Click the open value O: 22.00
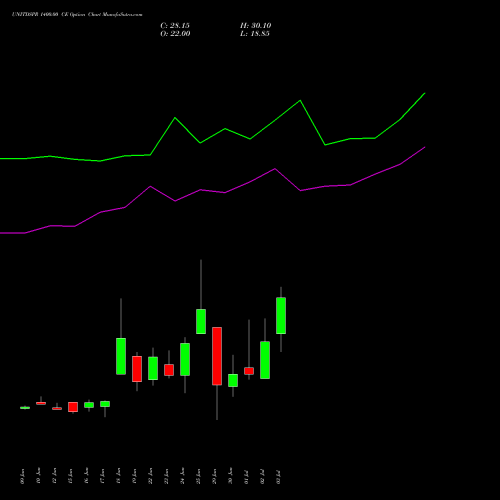The height and width of the screenshot is (500, 500). tap(175, 34)
